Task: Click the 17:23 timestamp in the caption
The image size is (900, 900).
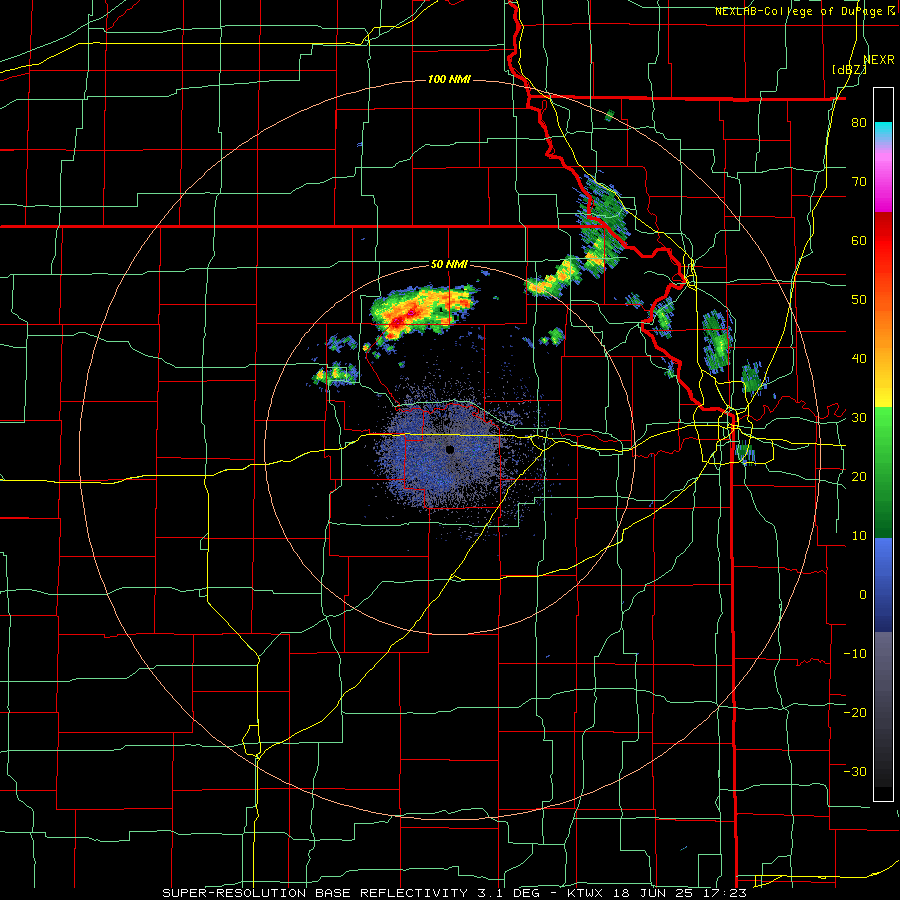Action: click(727, 893)
